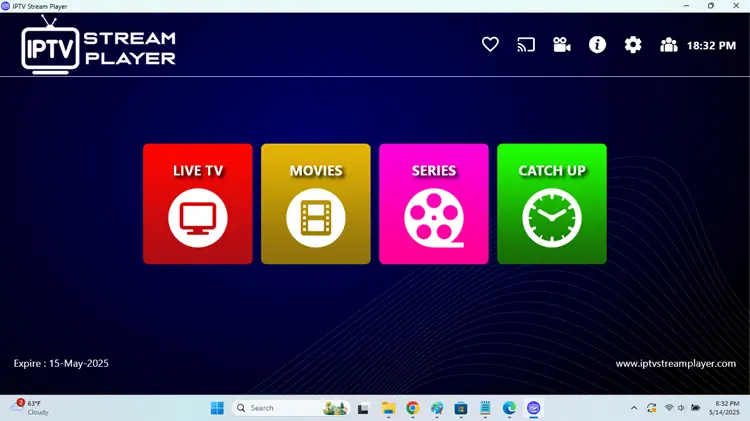The image size is (750, 421).
Task: Click the volume speaker tray icon
Action: 681,408
